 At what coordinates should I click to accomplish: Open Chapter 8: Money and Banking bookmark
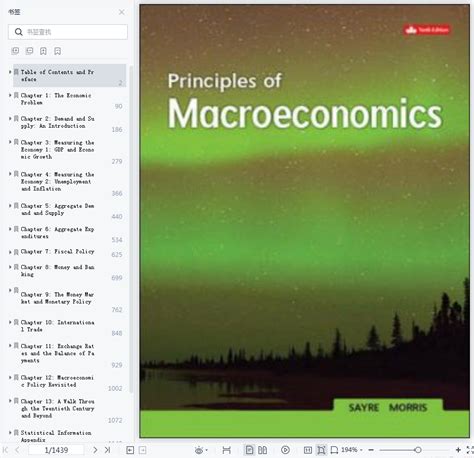[57, 271]
